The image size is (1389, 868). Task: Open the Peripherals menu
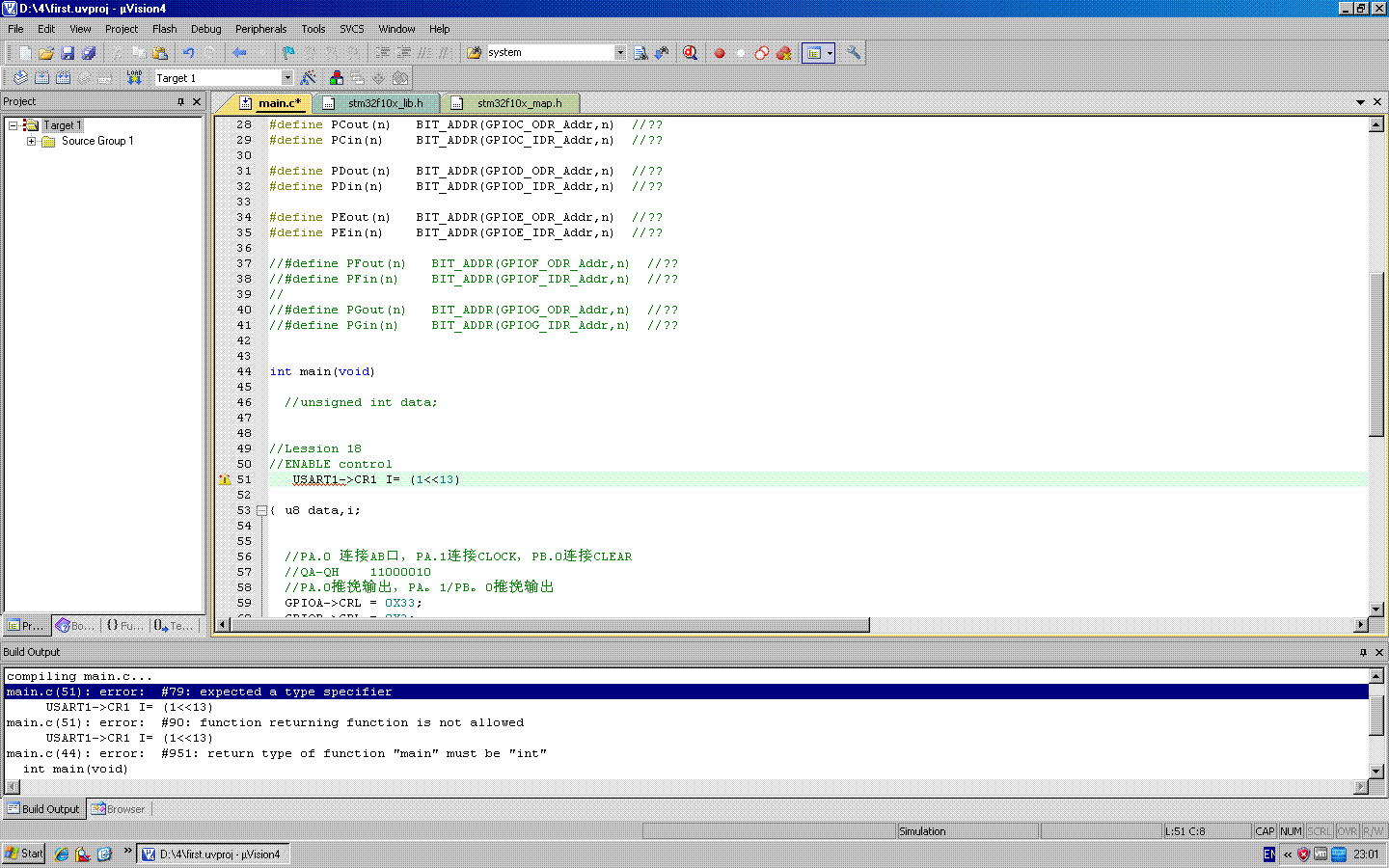pyautogui.click(x=260, y=29)
